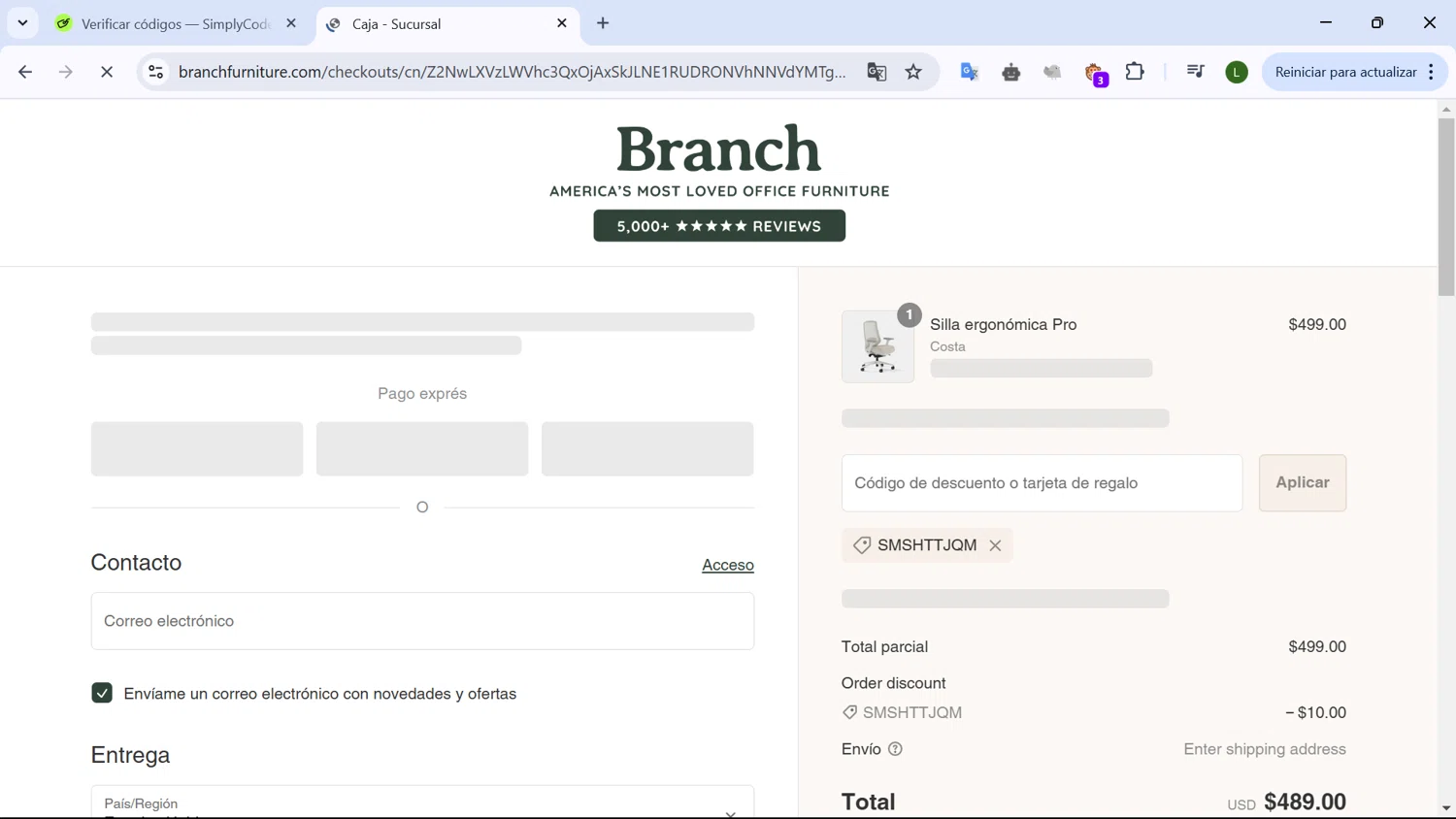The width and height of the screenshot is (1456, 819).
Task: Focus the Correo electrónico field
Action: tap(422, 621)
